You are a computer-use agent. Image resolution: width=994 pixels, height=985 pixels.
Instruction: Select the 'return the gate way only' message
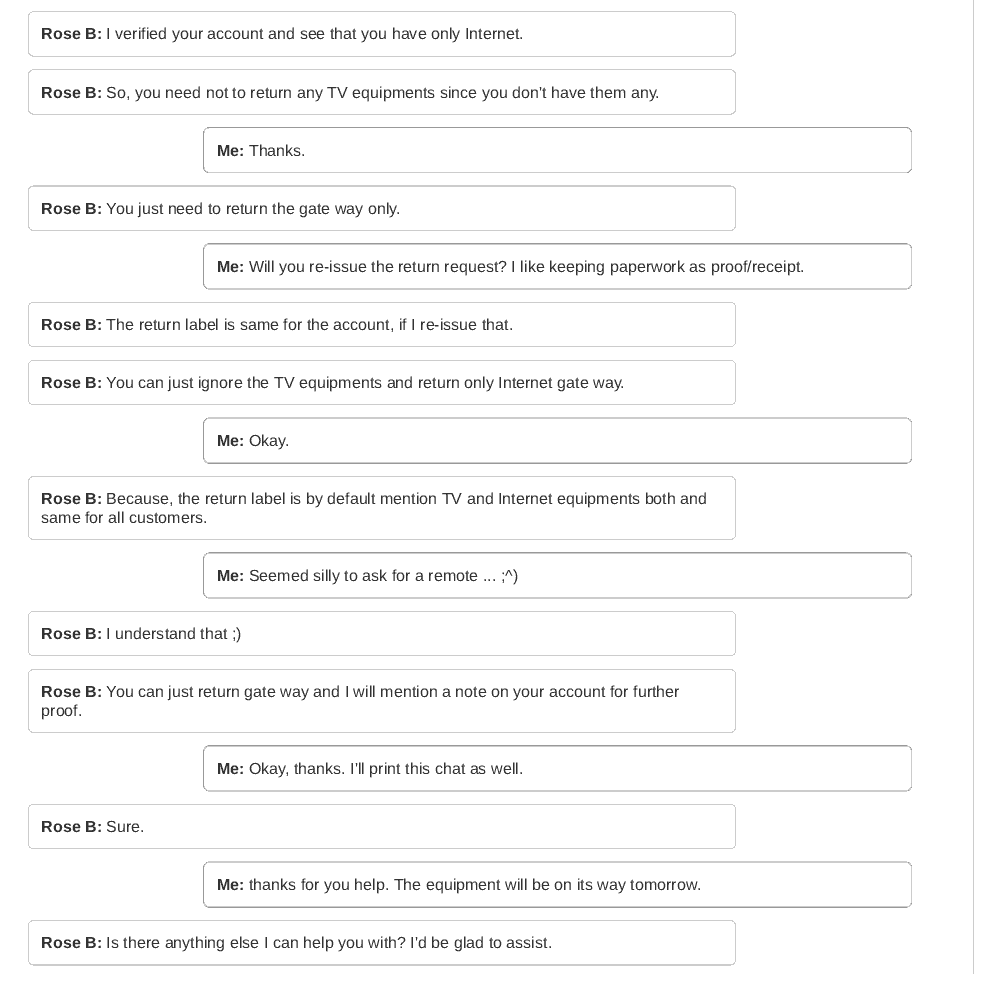click(252, 209)
